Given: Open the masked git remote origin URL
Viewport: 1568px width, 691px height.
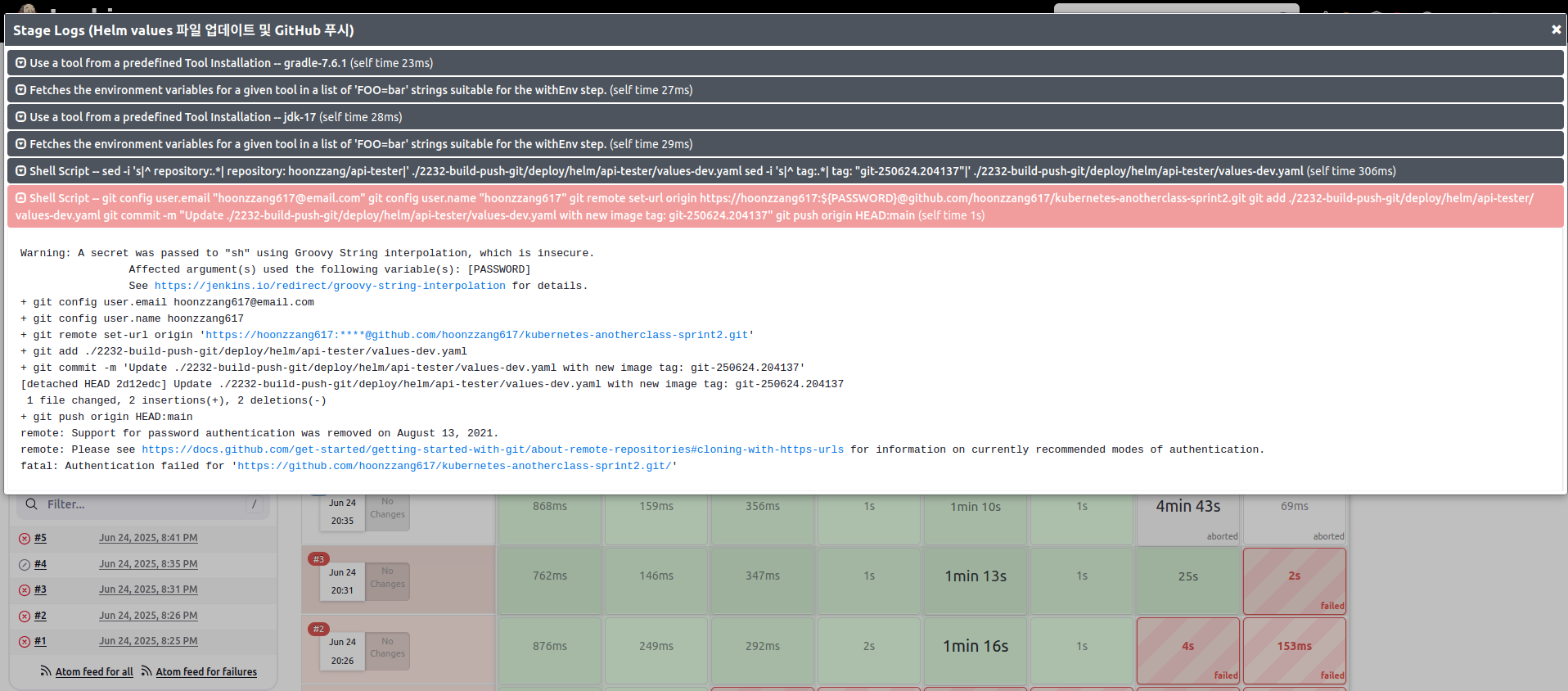Looking at the screenshot, I should point(477,335).
